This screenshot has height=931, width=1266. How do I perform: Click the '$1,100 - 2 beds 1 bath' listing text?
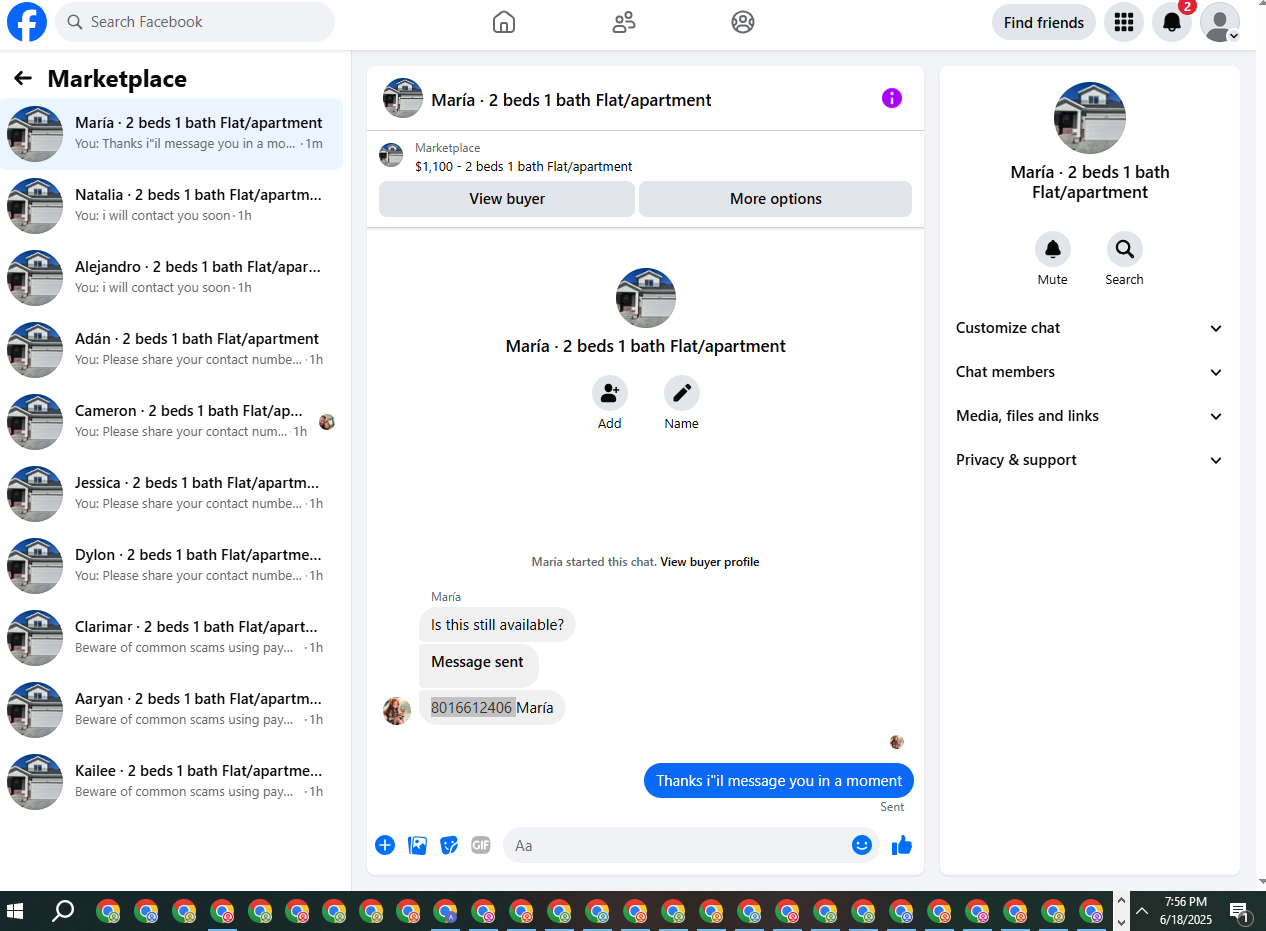coord(524,167)
